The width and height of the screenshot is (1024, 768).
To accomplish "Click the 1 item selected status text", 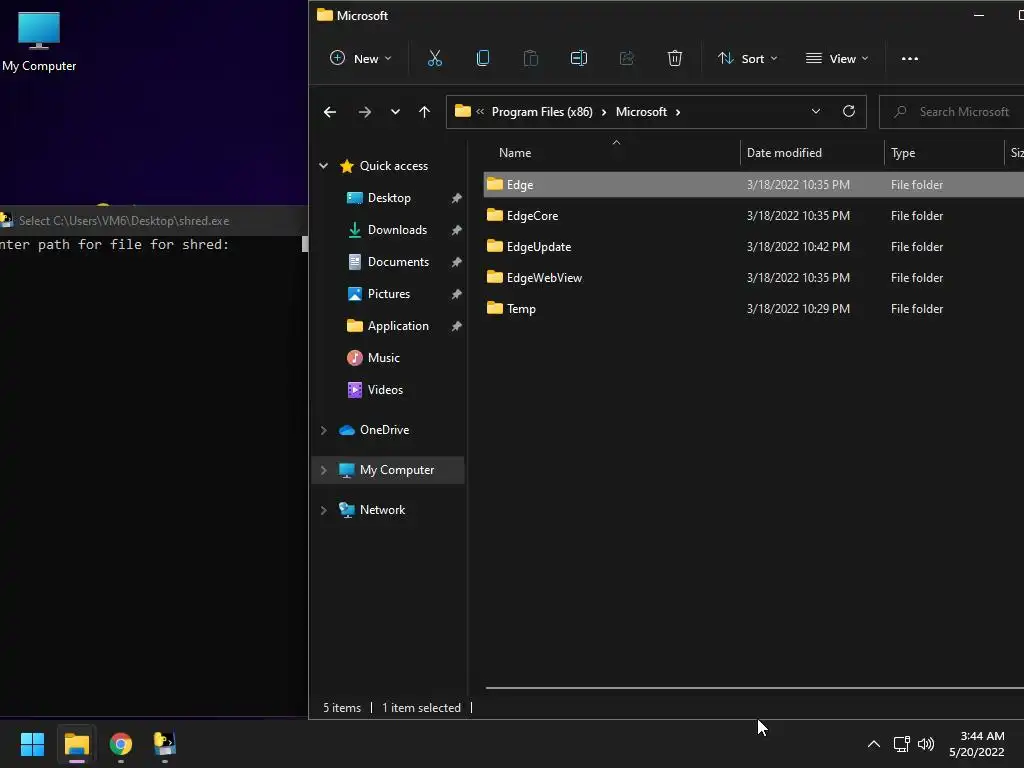I will (421, 708).
